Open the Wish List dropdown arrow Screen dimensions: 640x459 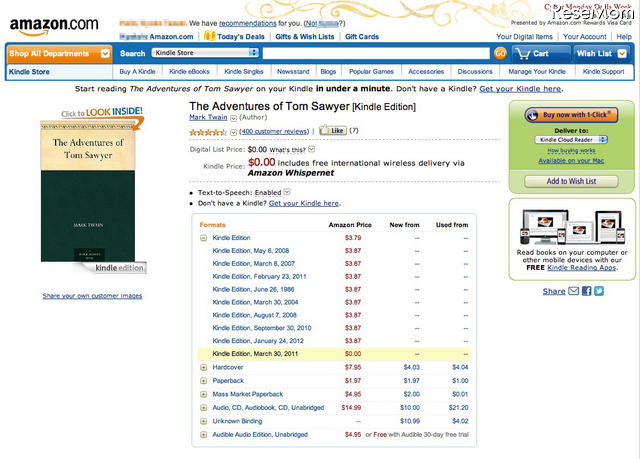tap(622, 53)
